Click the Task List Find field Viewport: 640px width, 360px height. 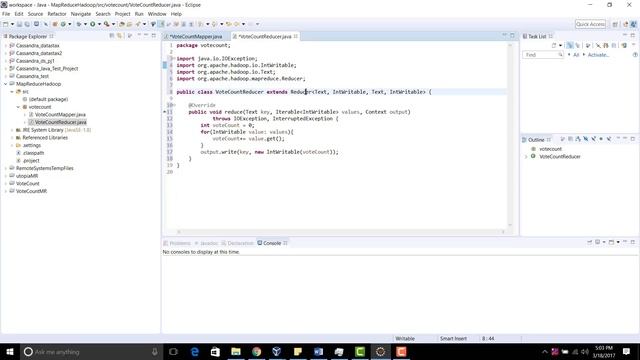coord(543,55)
